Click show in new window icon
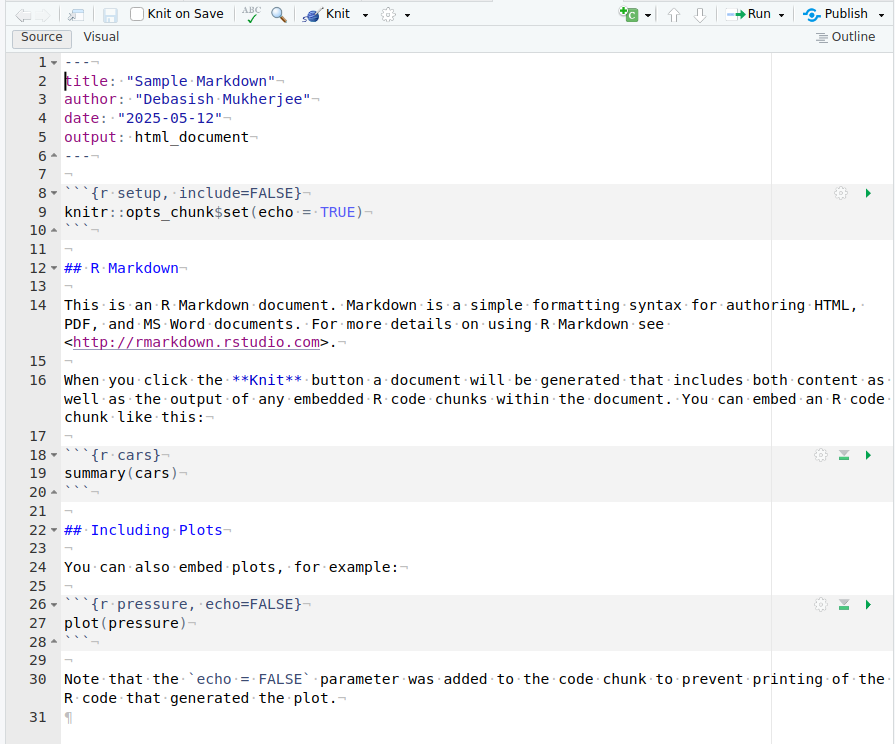This screenshot has height=744, width=895. pyautogui.click(x=76, y=15)
